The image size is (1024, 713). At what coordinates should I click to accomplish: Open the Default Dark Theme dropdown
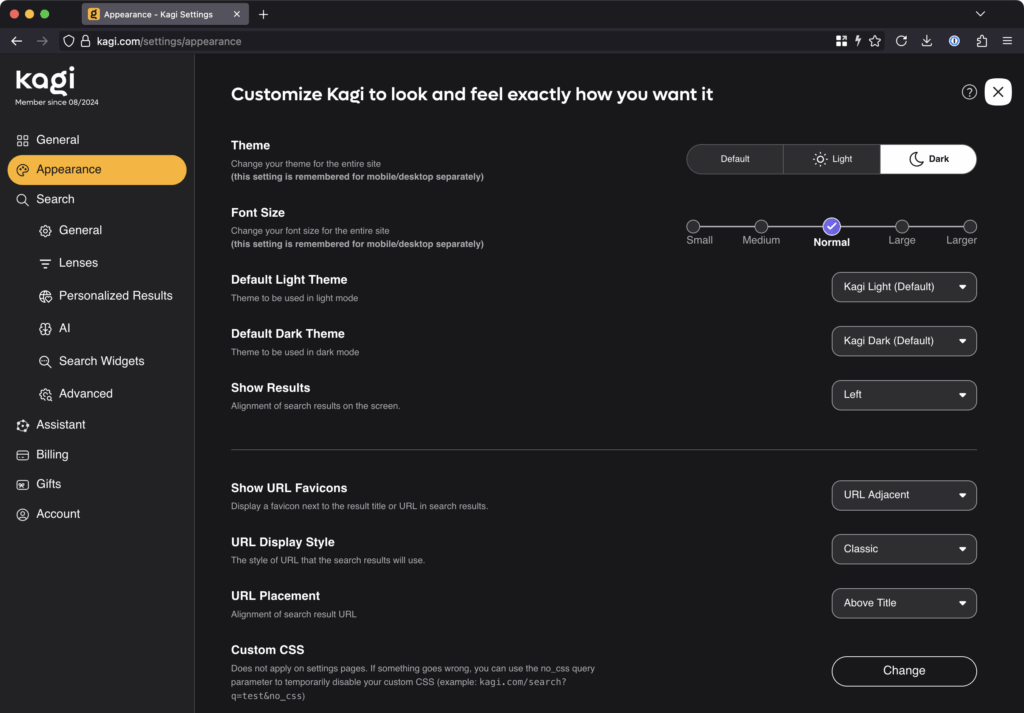[904, 341]
